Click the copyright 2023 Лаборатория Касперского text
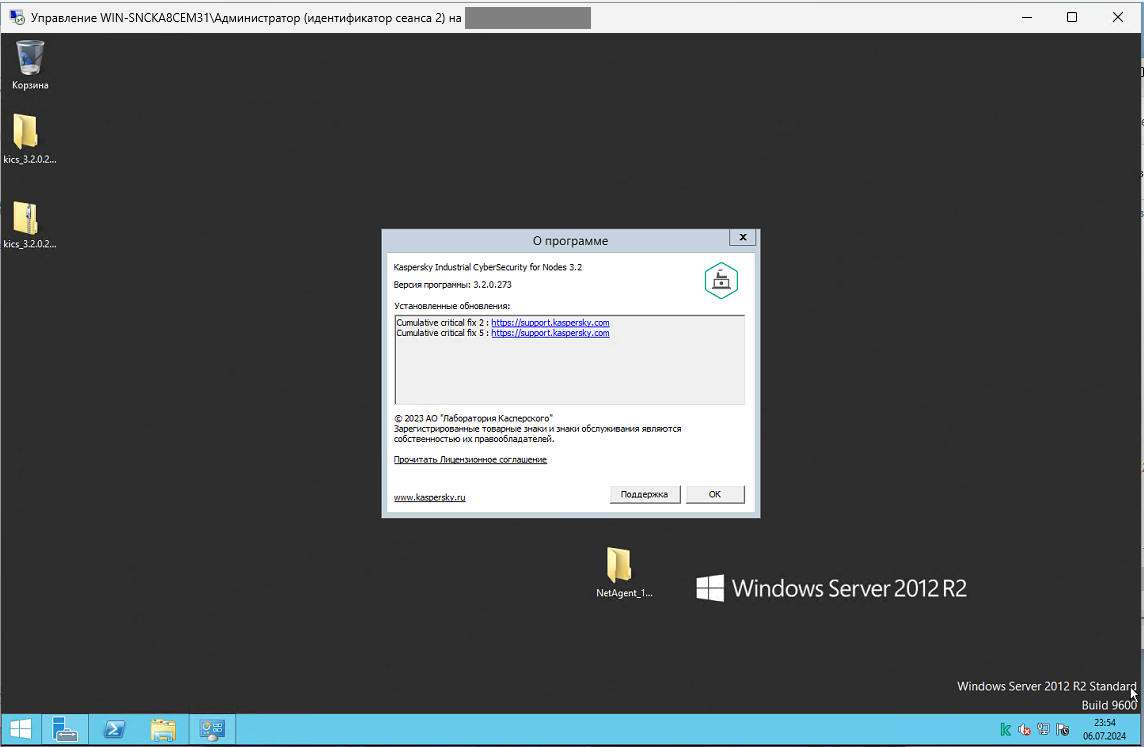This screenshot has width=1144, height=747. [473, 419]
